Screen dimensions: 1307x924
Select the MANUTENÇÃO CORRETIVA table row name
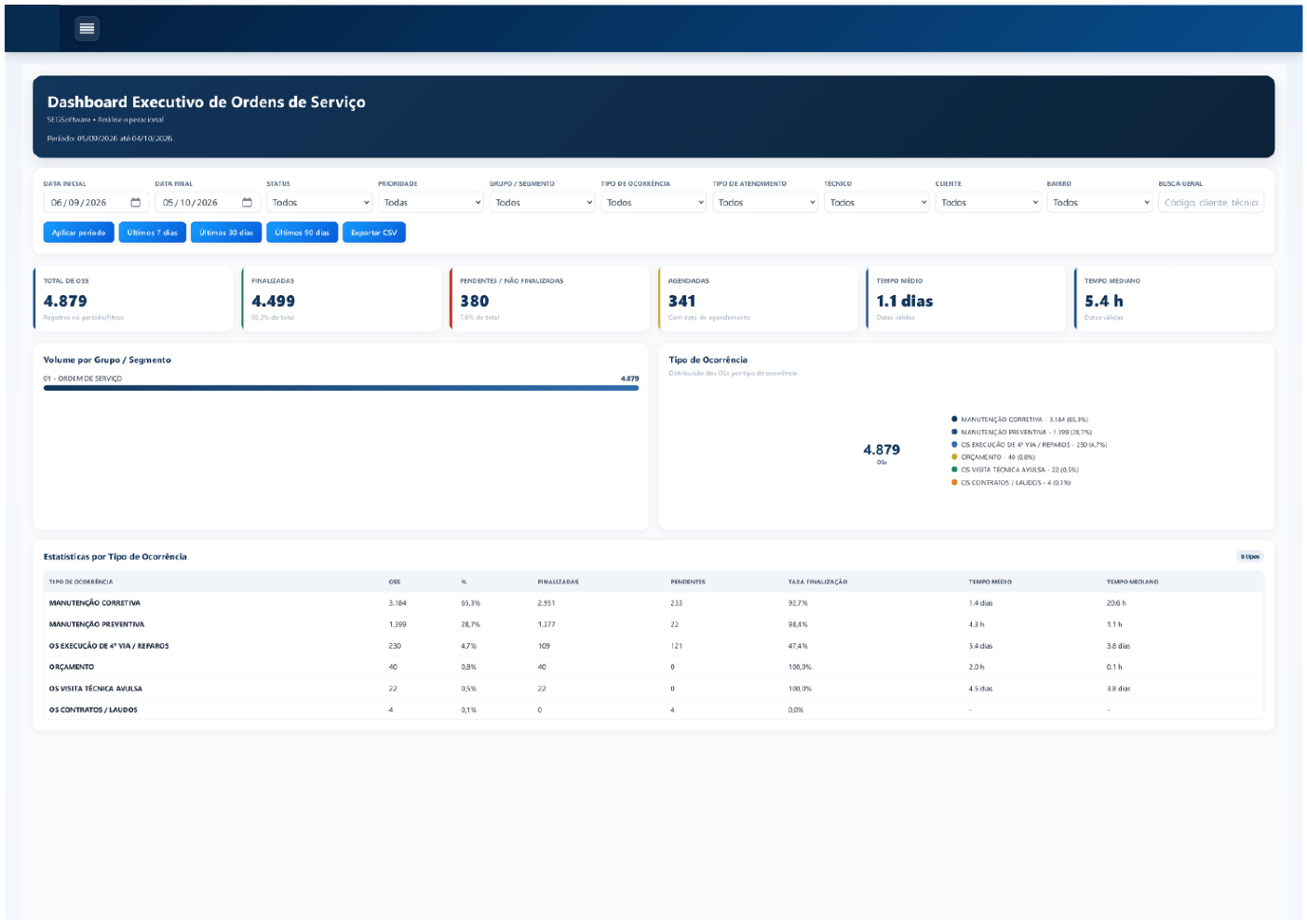[95, 603]
